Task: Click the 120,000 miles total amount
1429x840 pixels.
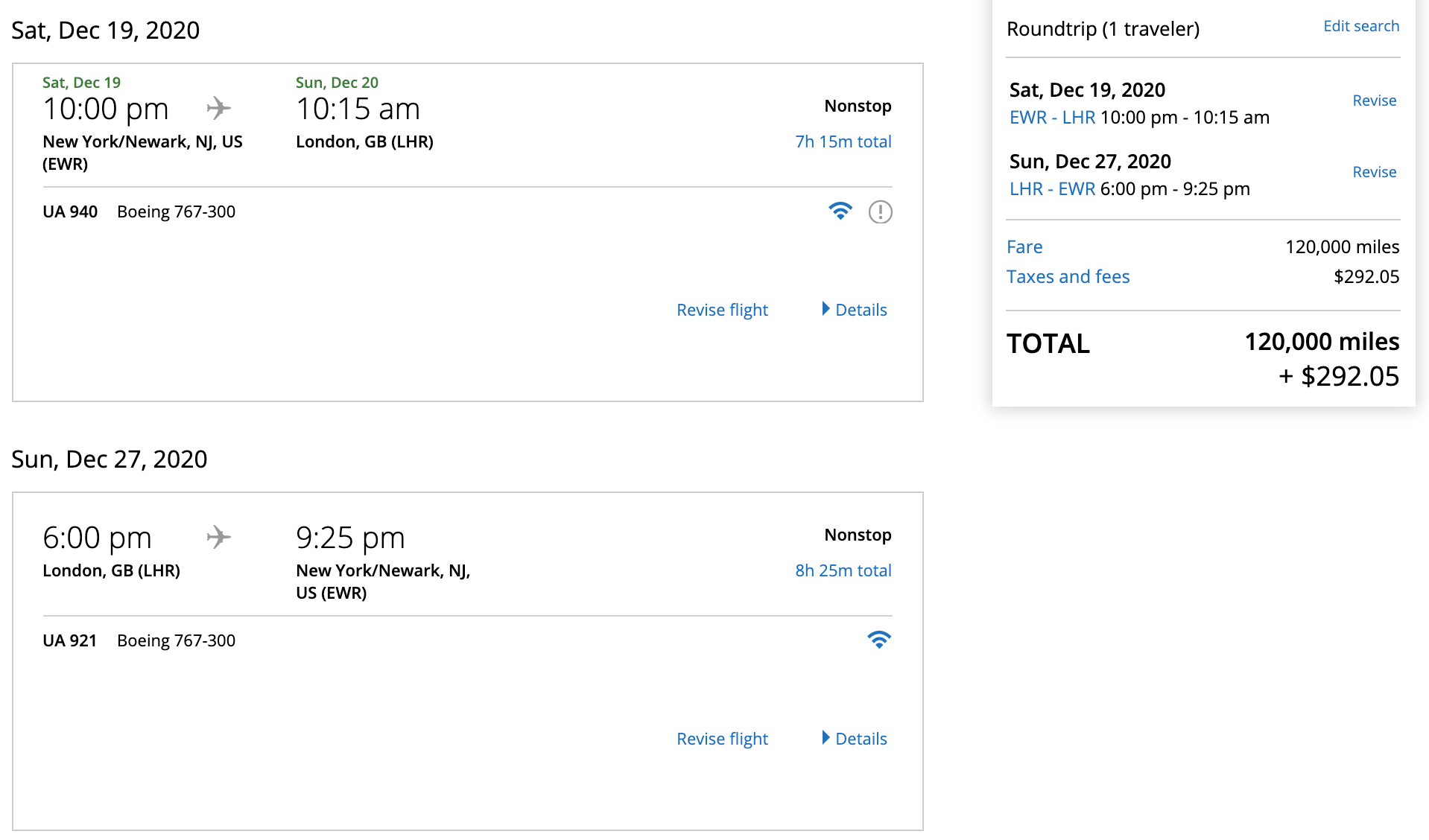Action: click(1321, 342)
